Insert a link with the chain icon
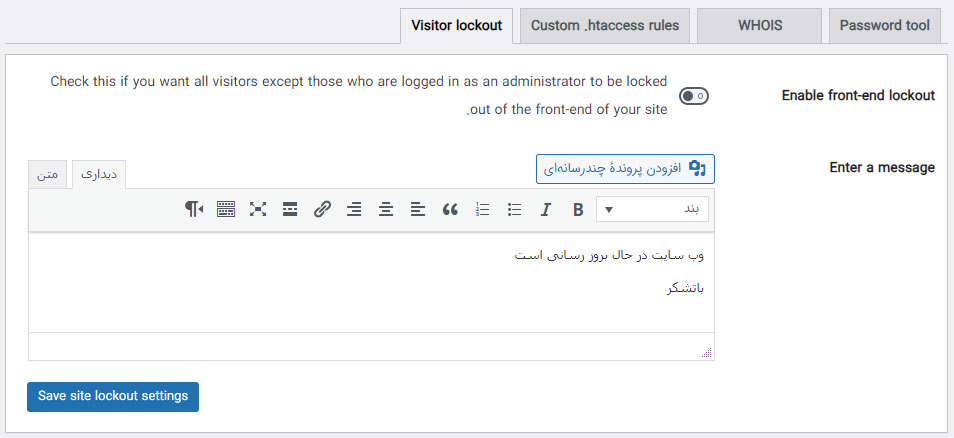The image size is (954, 438). pos(322,209)
